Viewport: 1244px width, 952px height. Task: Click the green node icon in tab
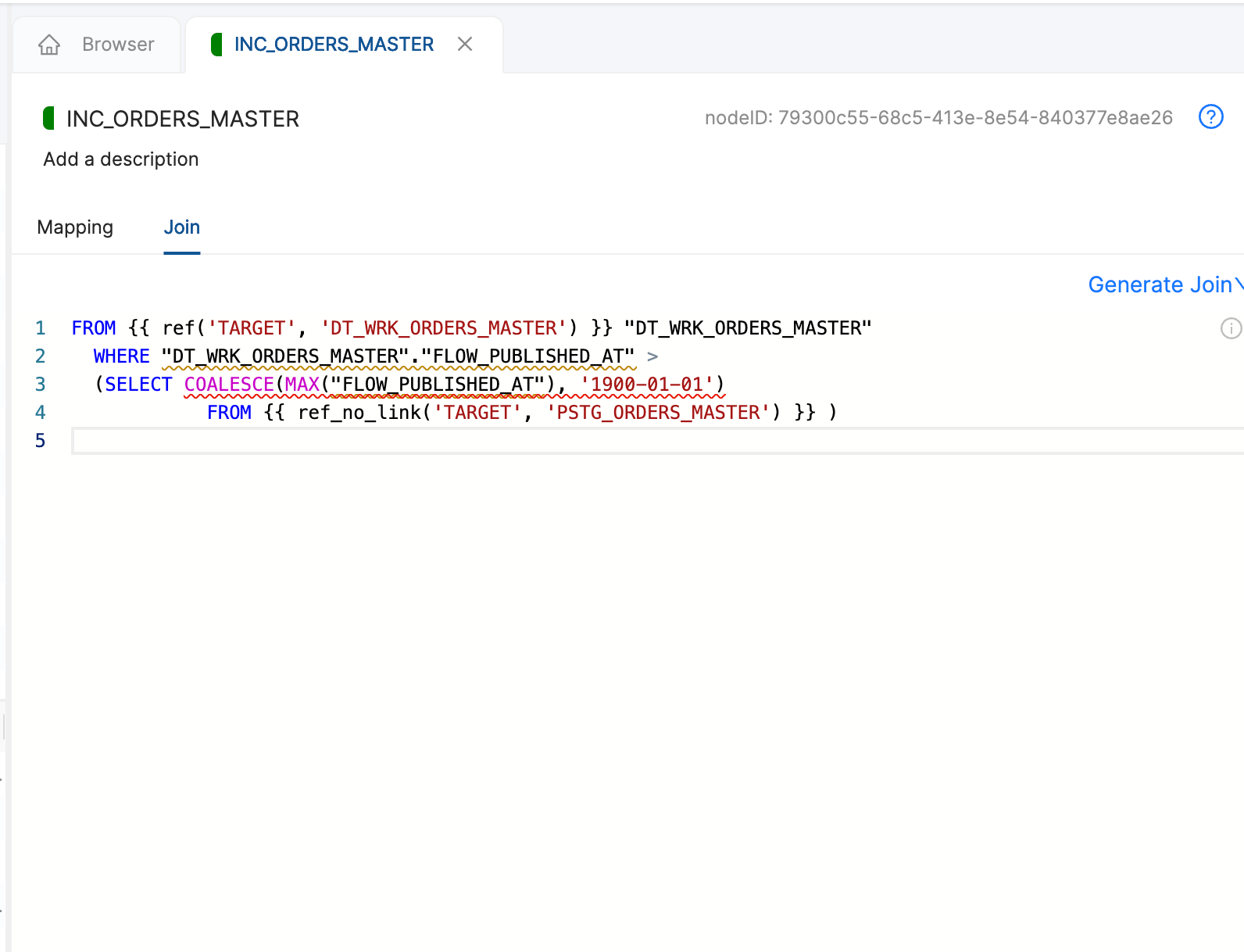coord(216,45)
